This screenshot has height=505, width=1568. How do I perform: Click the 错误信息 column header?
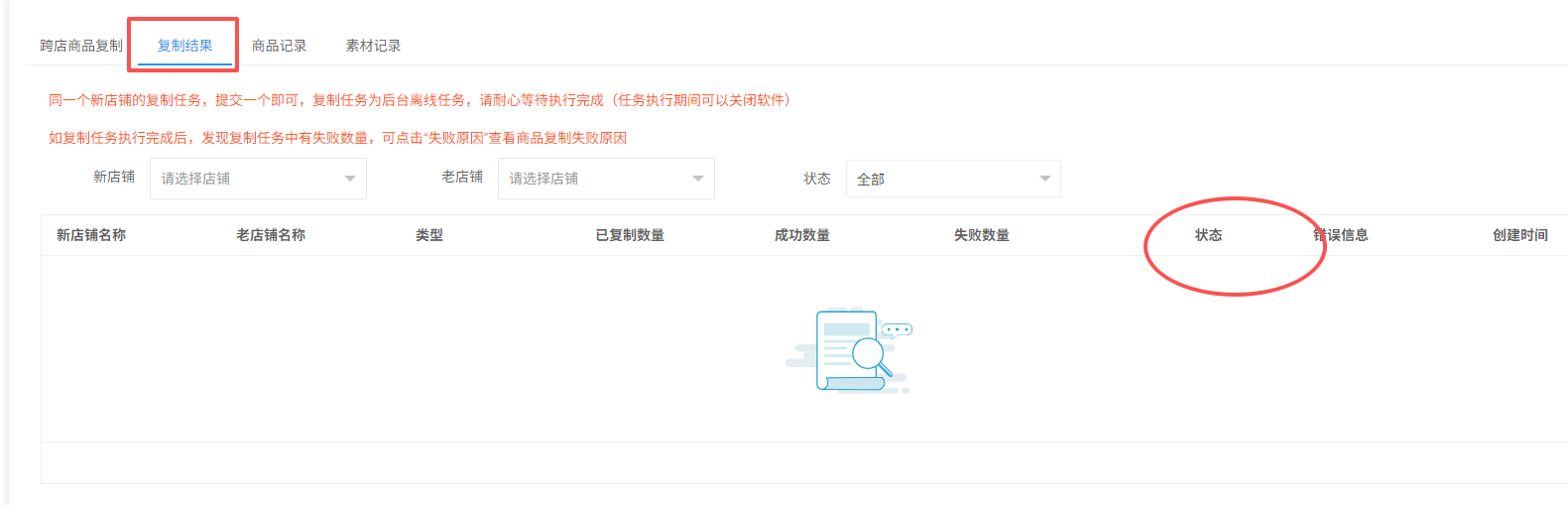[x=1341, y=235]
